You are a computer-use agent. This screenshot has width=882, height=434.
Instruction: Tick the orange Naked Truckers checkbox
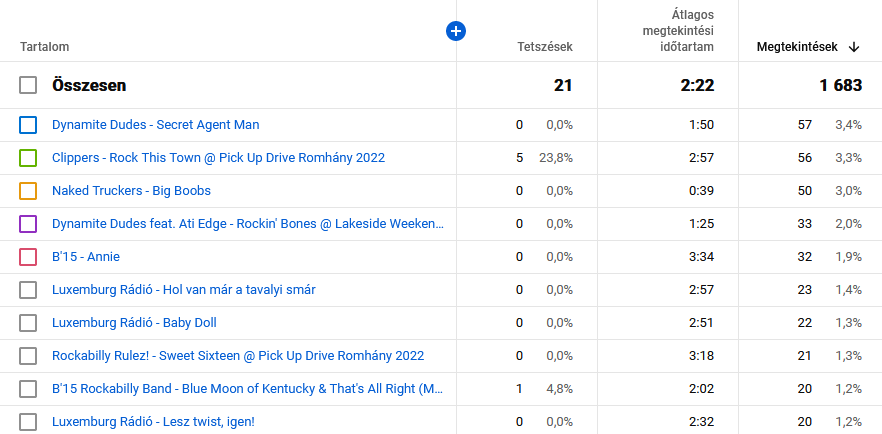[28, 191]
